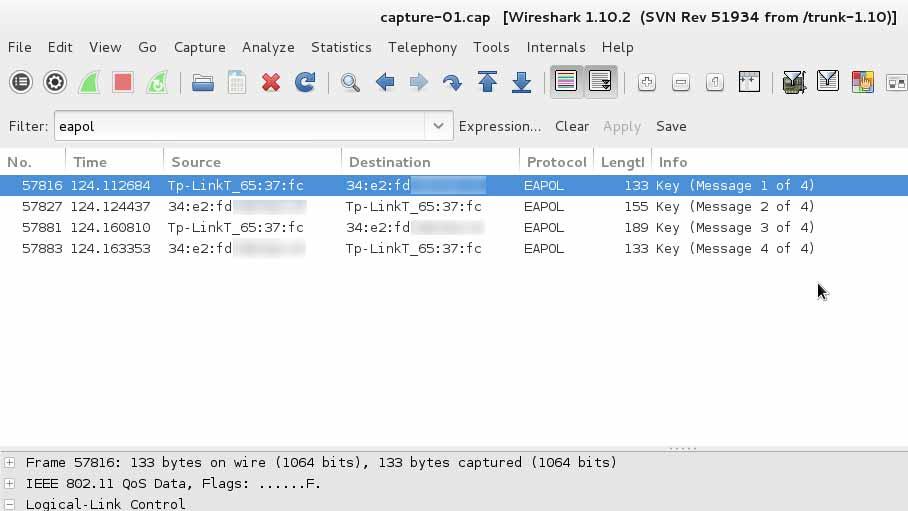The image size is (908, 511).
Task: Open the Statistics menu
Action: pyautogui.click(x=341, y=48)
